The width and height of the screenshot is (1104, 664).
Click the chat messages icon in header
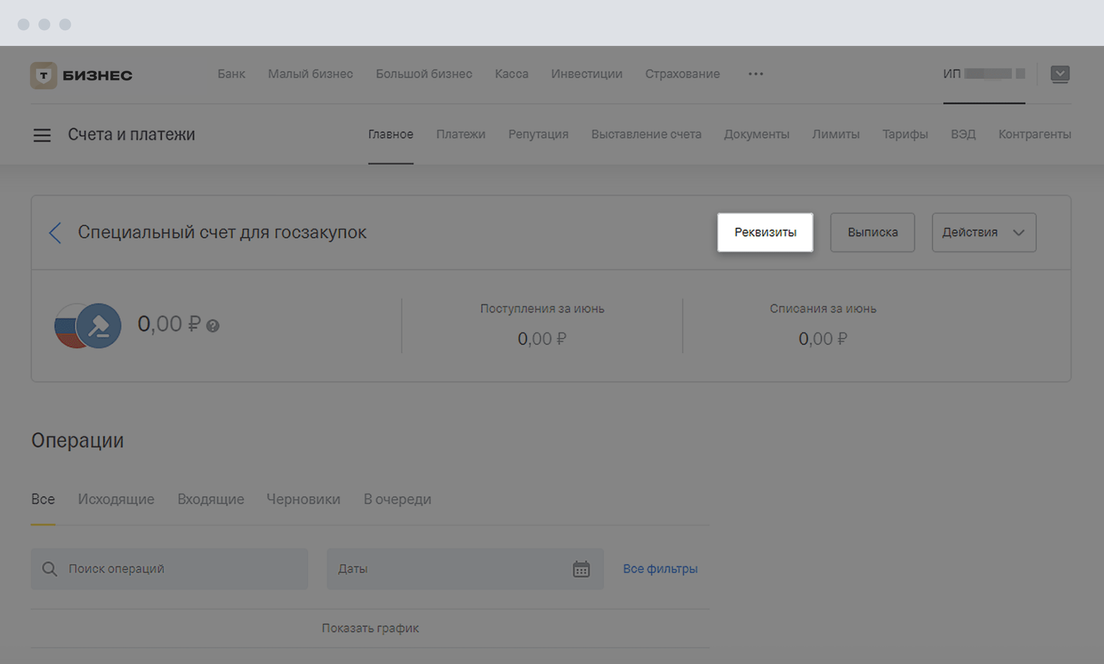tap(1060, 74)
